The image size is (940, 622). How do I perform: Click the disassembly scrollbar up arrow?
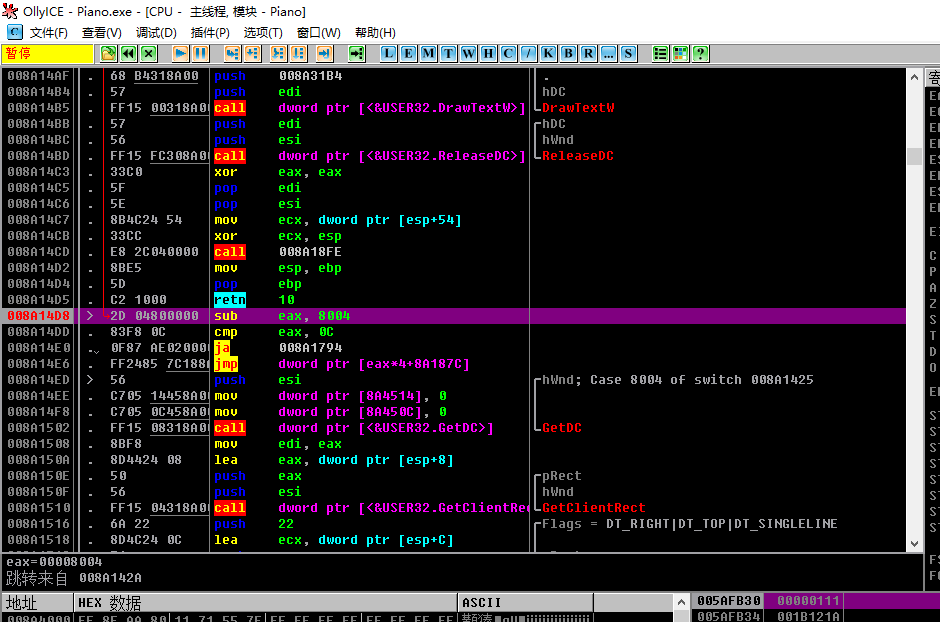click(x=914, y=77)
